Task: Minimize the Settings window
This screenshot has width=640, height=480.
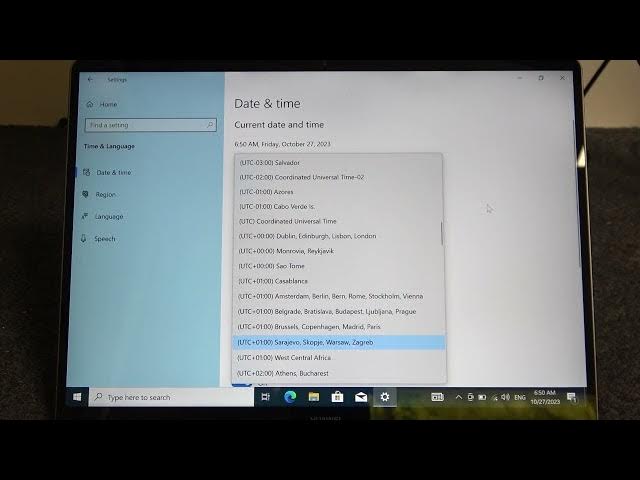Action: [x=520, y=78]
